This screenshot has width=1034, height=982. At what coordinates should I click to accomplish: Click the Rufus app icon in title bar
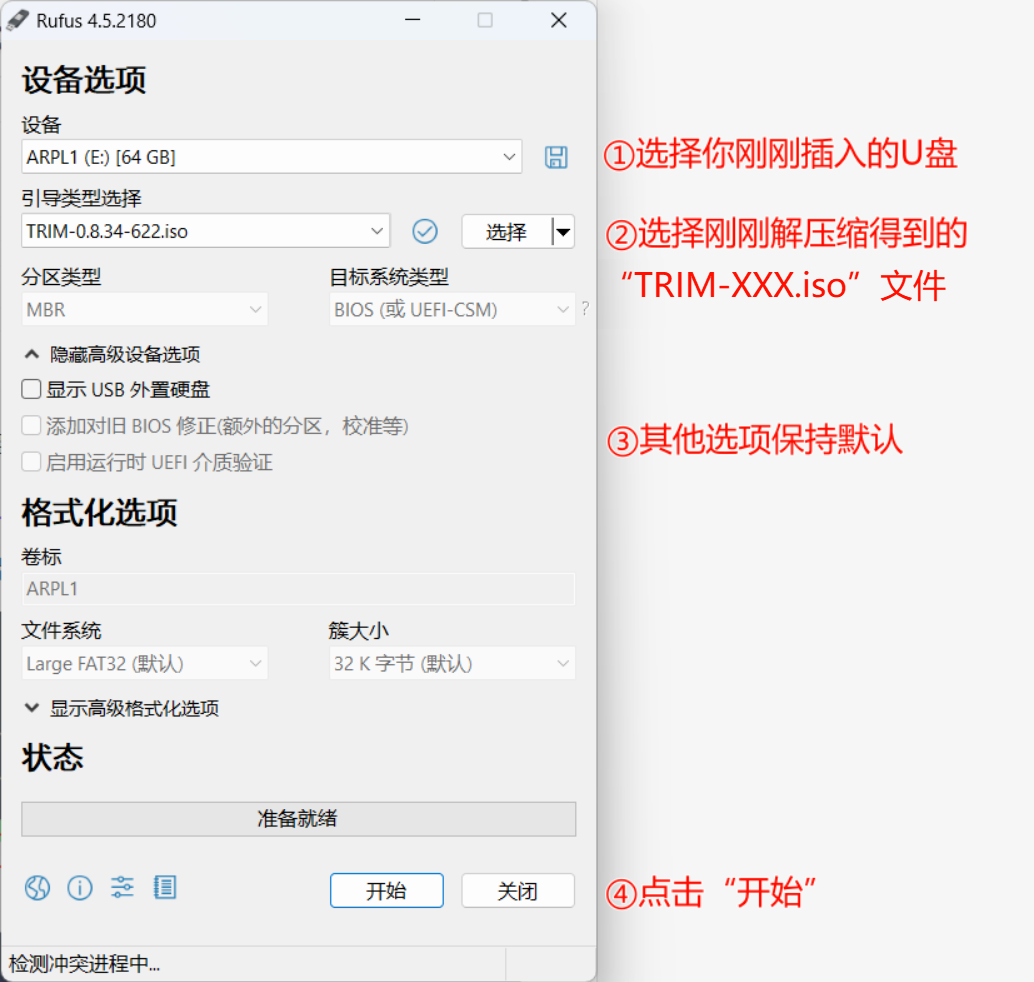[18, 20]
